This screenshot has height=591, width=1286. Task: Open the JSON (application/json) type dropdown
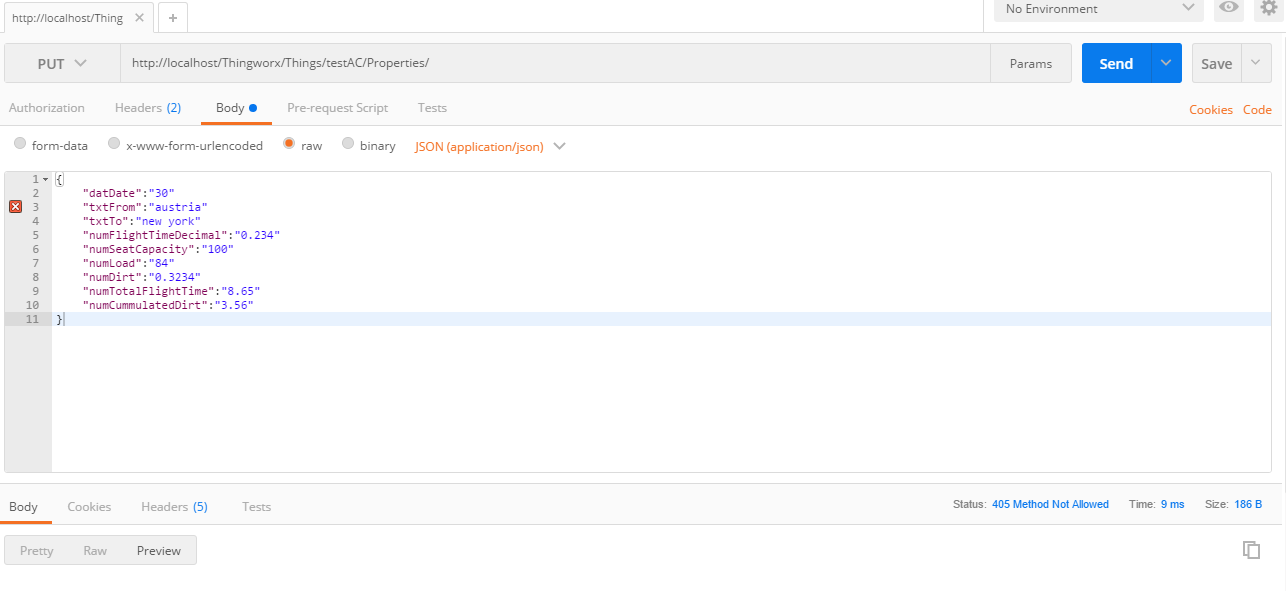tap(490, 146)
